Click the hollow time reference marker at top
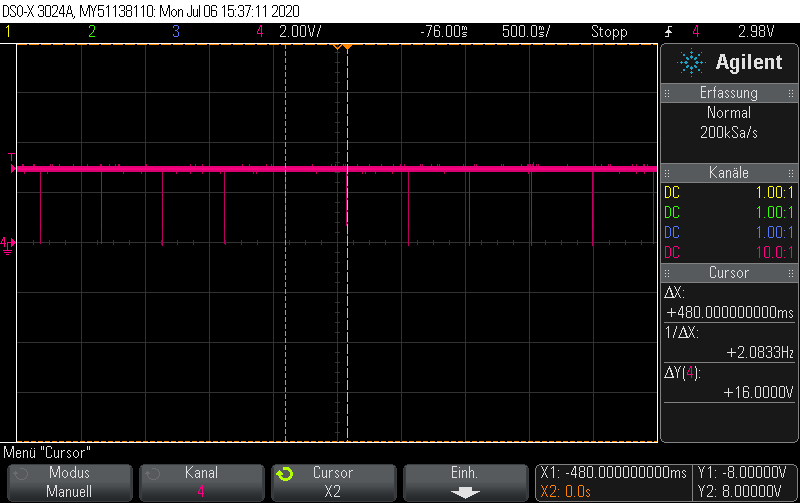Image resolution: width=800 pixels, height=503 pixels. pyautogui.click(x=337, y=47)
